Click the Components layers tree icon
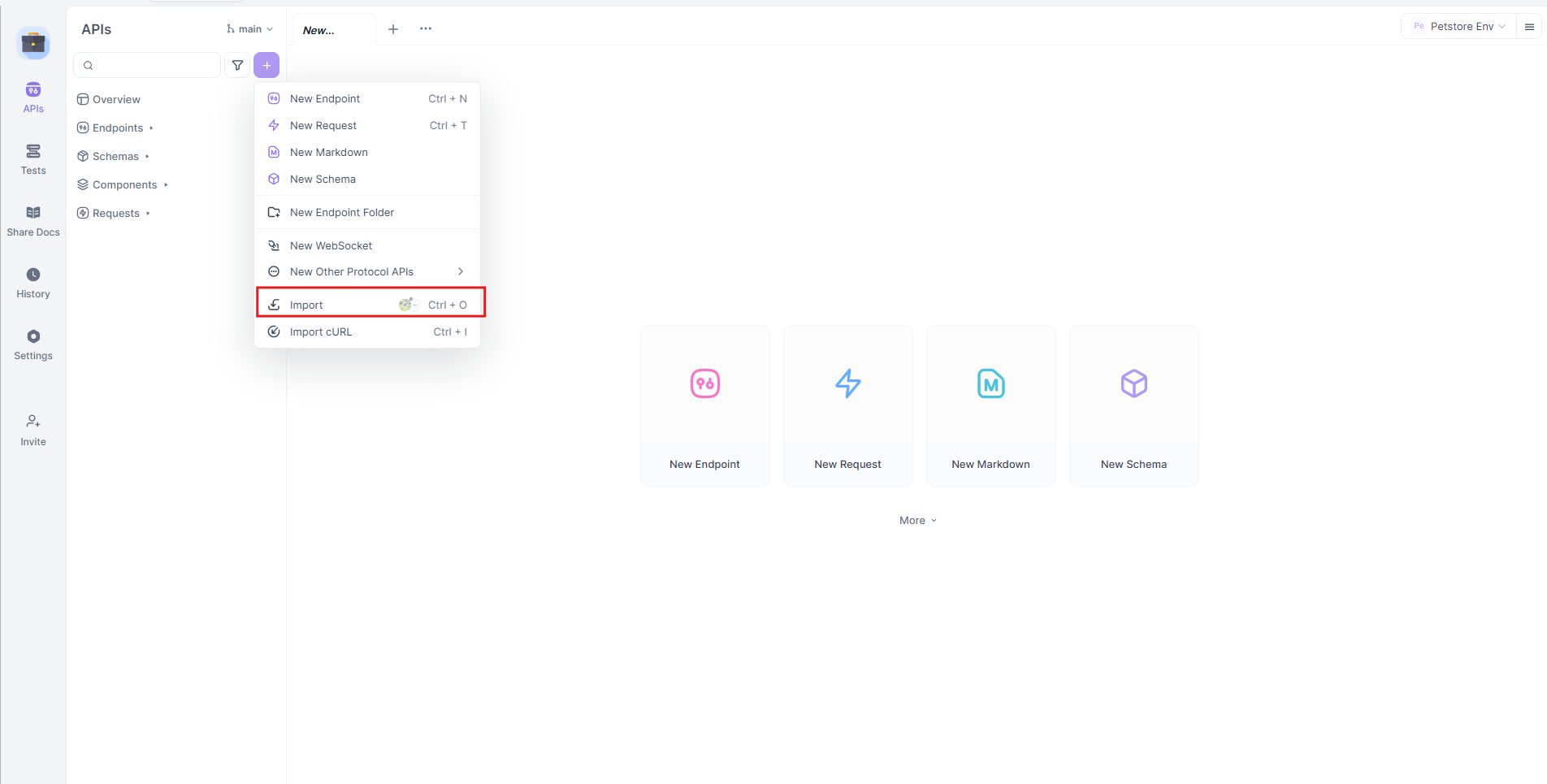 coord(83,184)
